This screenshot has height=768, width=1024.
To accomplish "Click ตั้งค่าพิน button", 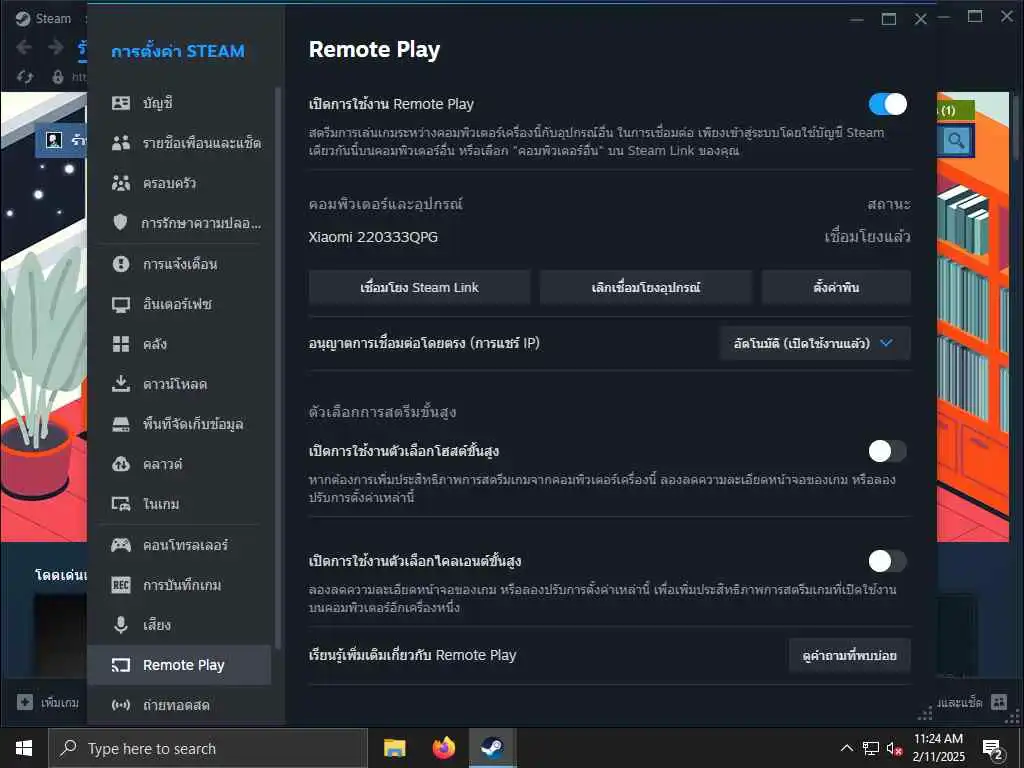I will (836, 287).
